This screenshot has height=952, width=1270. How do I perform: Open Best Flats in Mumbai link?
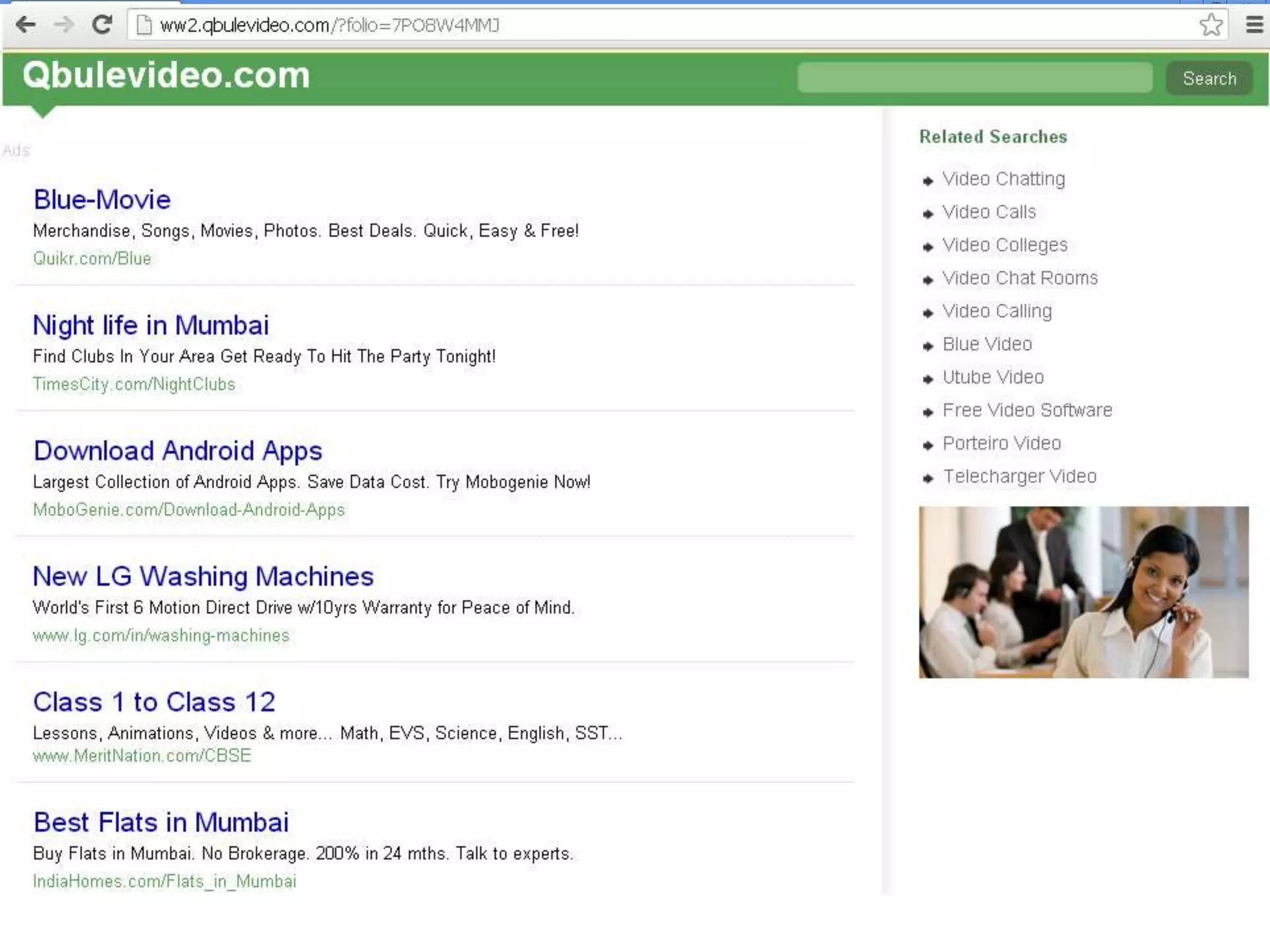tap(161, 822)
